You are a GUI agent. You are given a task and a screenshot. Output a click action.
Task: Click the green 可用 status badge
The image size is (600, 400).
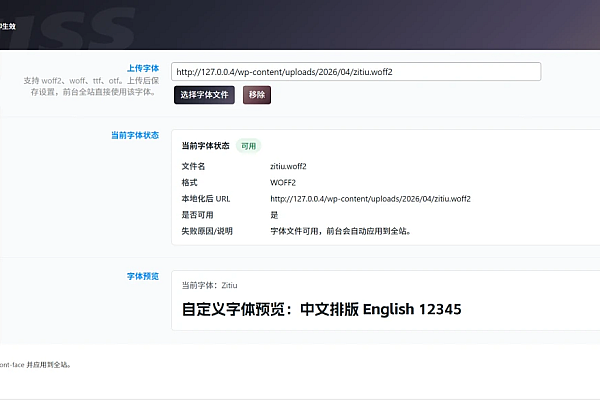tap(248, 146)
